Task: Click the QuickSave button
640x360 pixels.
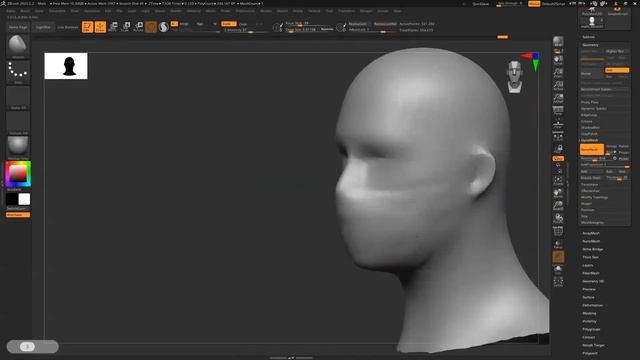Action: tap(480, 4)
